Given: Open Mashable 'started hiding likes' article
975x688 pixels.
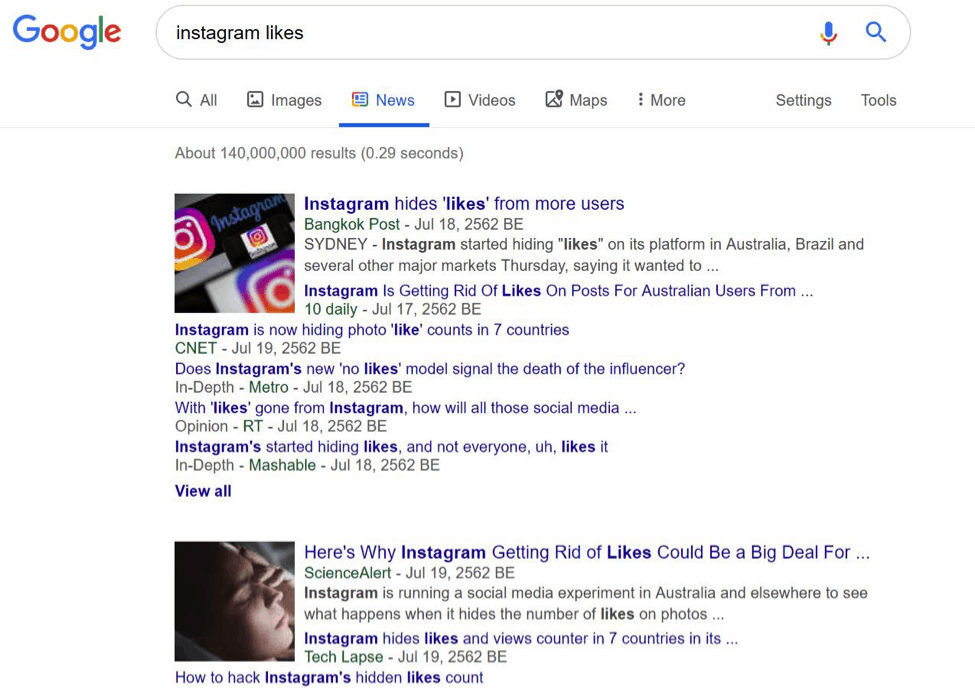Looking at the screenshot, I should coord(391,447).
